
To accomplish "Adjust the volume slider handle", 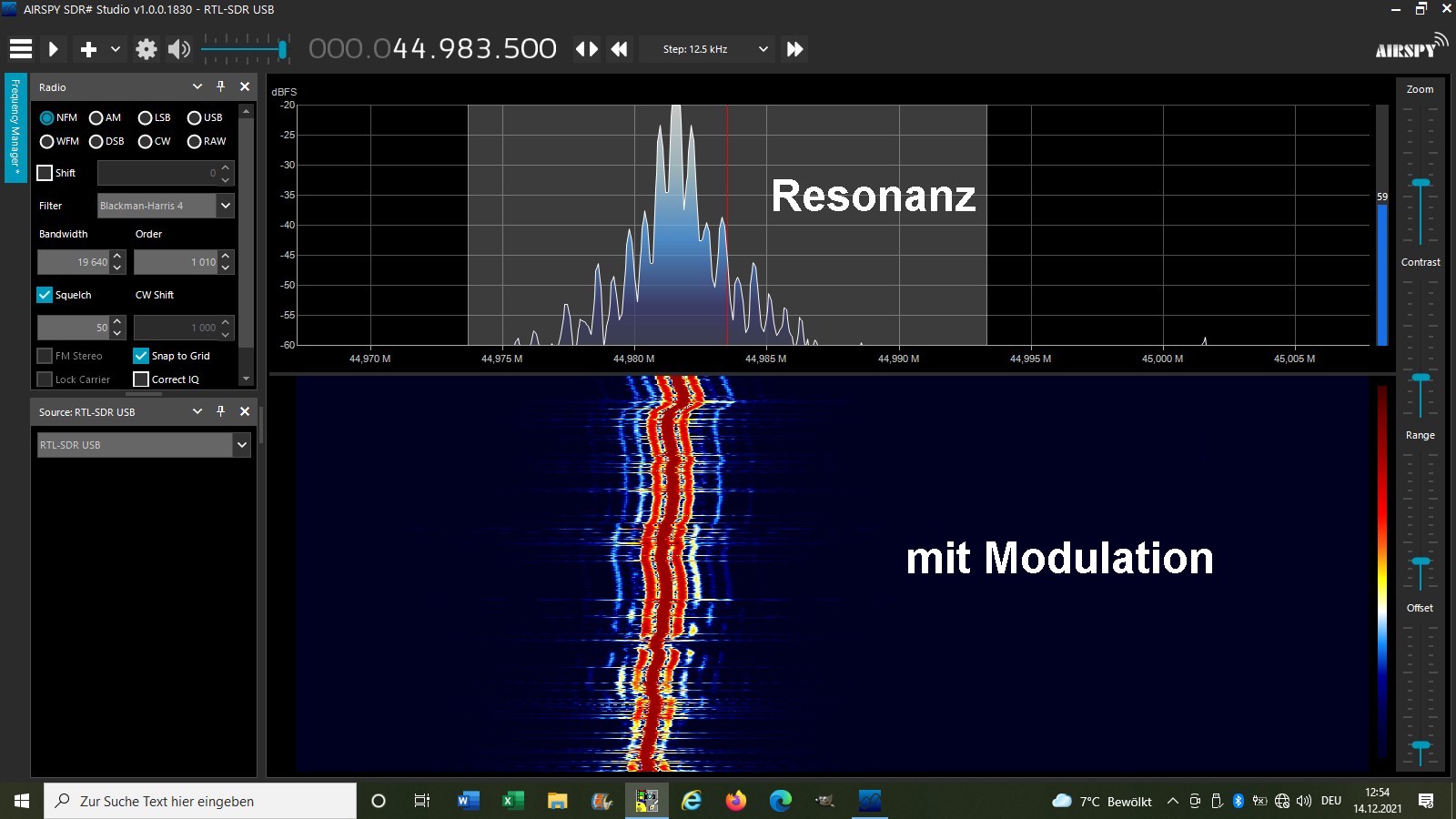I will tap(283, 49).
